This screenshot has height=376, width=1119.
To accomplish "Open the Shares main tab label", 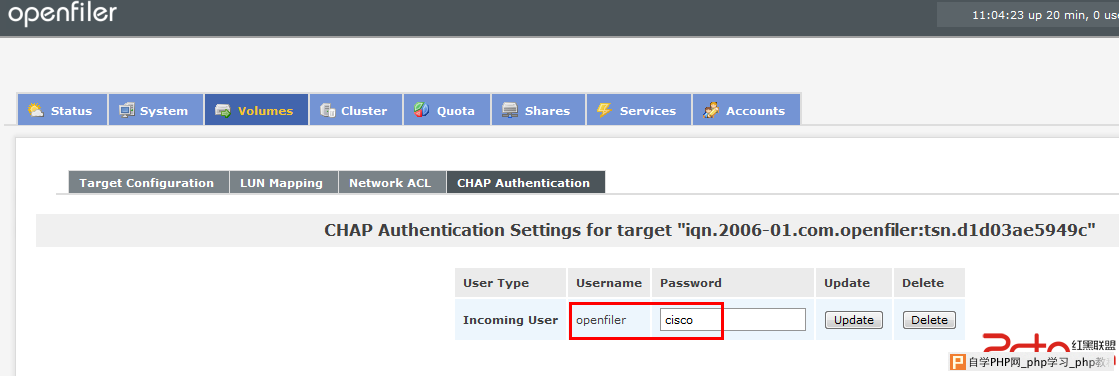I will tap(547, 111).
